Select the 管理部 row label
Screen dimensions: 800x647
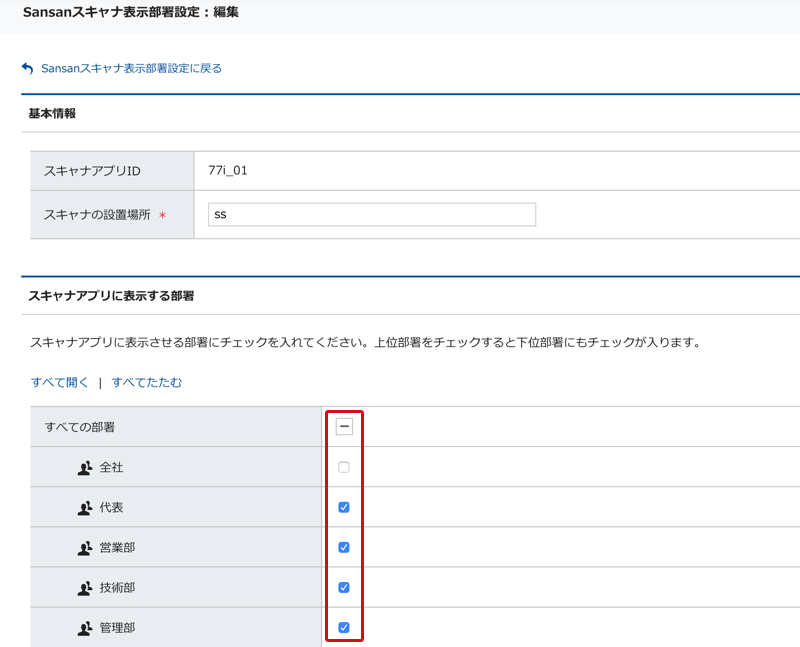[x=117, y=628]
